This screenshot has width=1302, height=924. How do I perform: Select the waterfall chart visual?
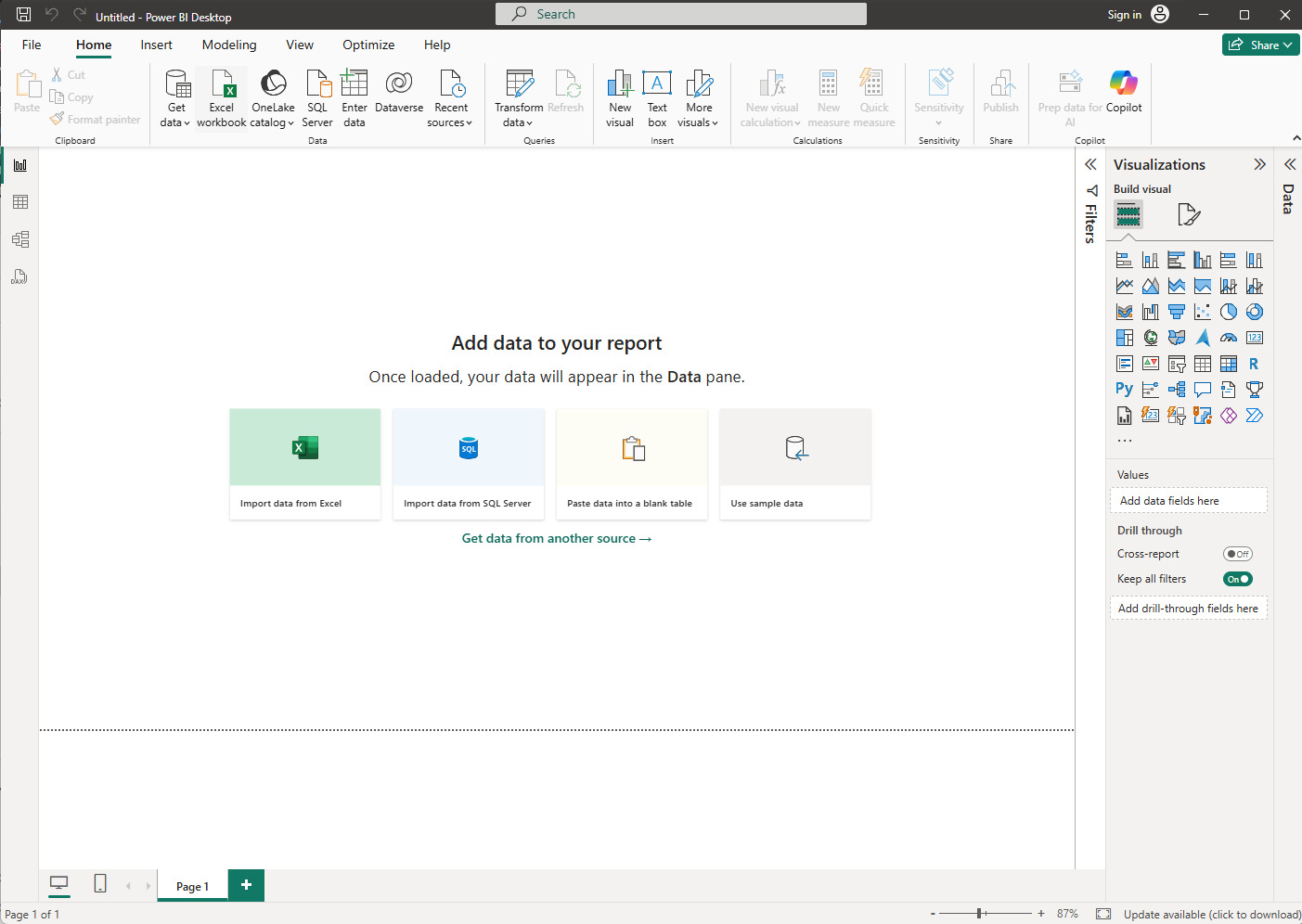pyautogui.click(x=1151, y=312)
